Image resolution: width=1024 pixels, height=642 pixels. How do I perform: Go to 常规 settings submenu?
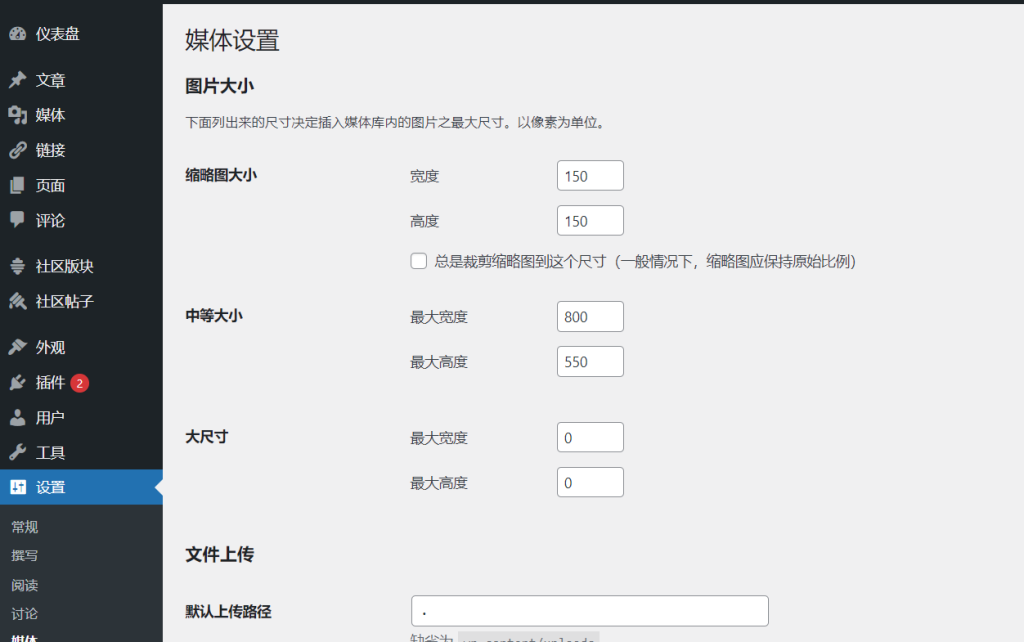[25, 527]
